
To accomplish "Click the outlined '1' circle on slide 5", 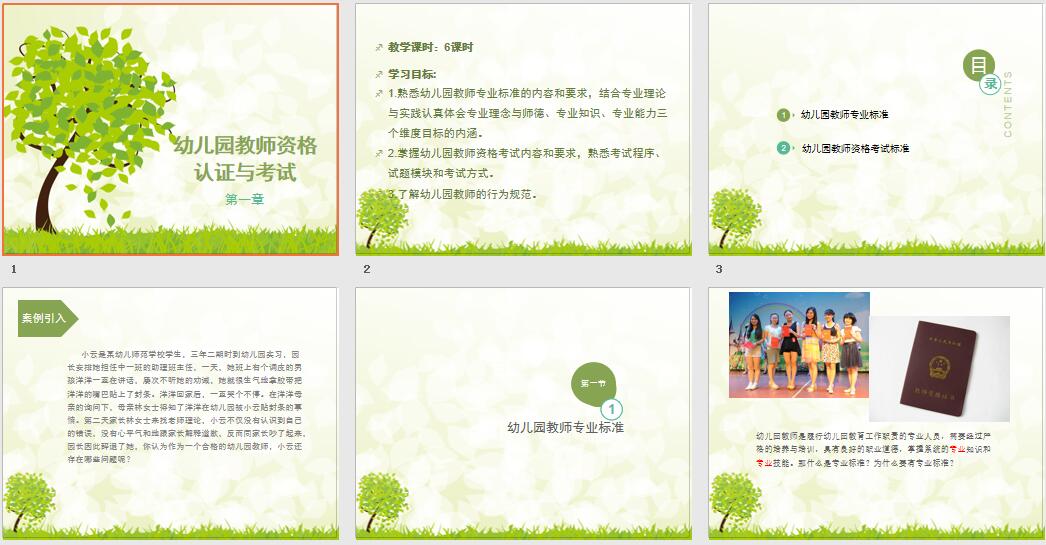I will coord(612,409).
